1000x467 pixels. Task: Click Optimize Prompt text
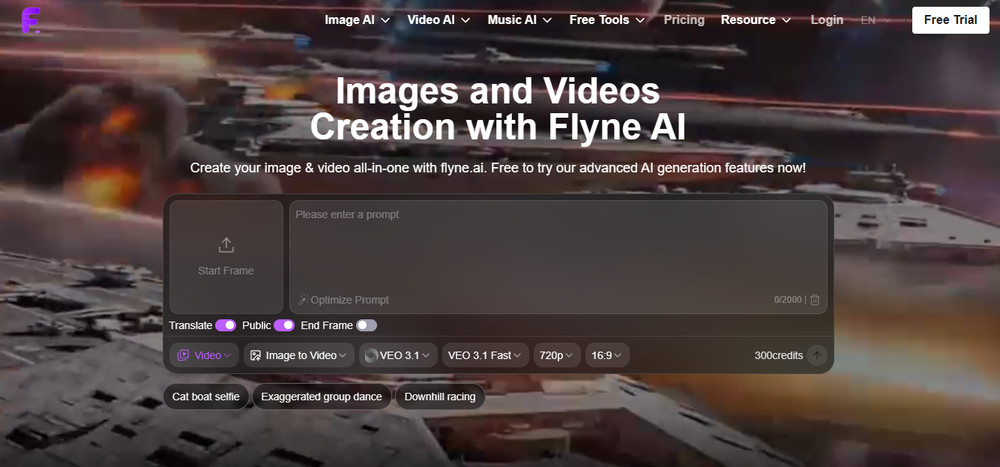click(349, 300)
